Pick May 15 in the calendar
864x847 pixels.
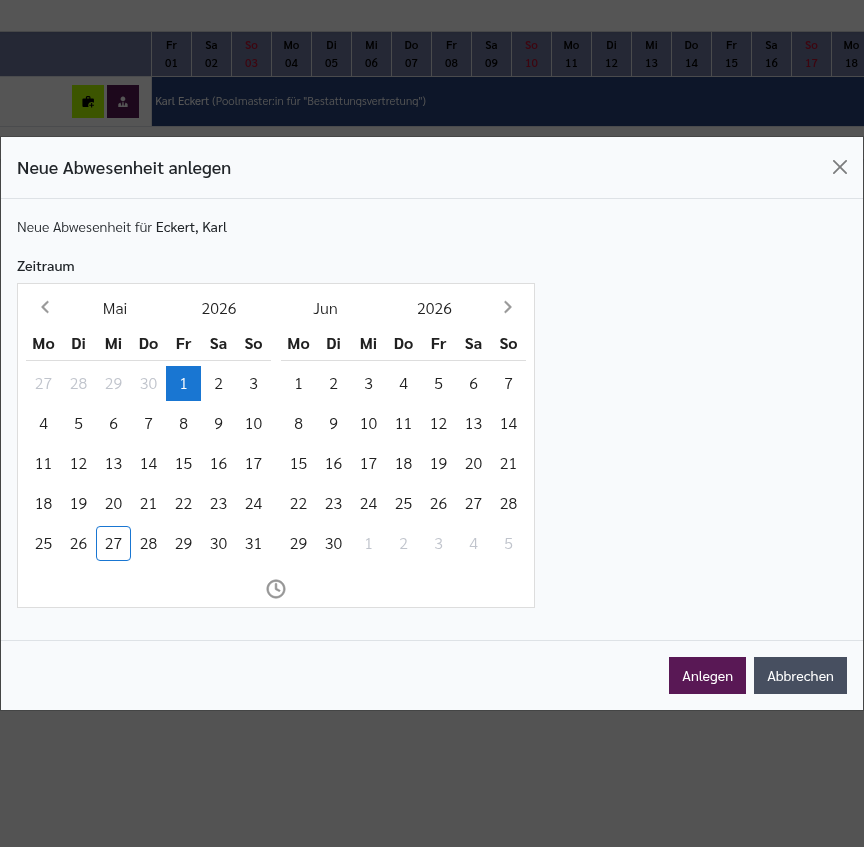183,463
